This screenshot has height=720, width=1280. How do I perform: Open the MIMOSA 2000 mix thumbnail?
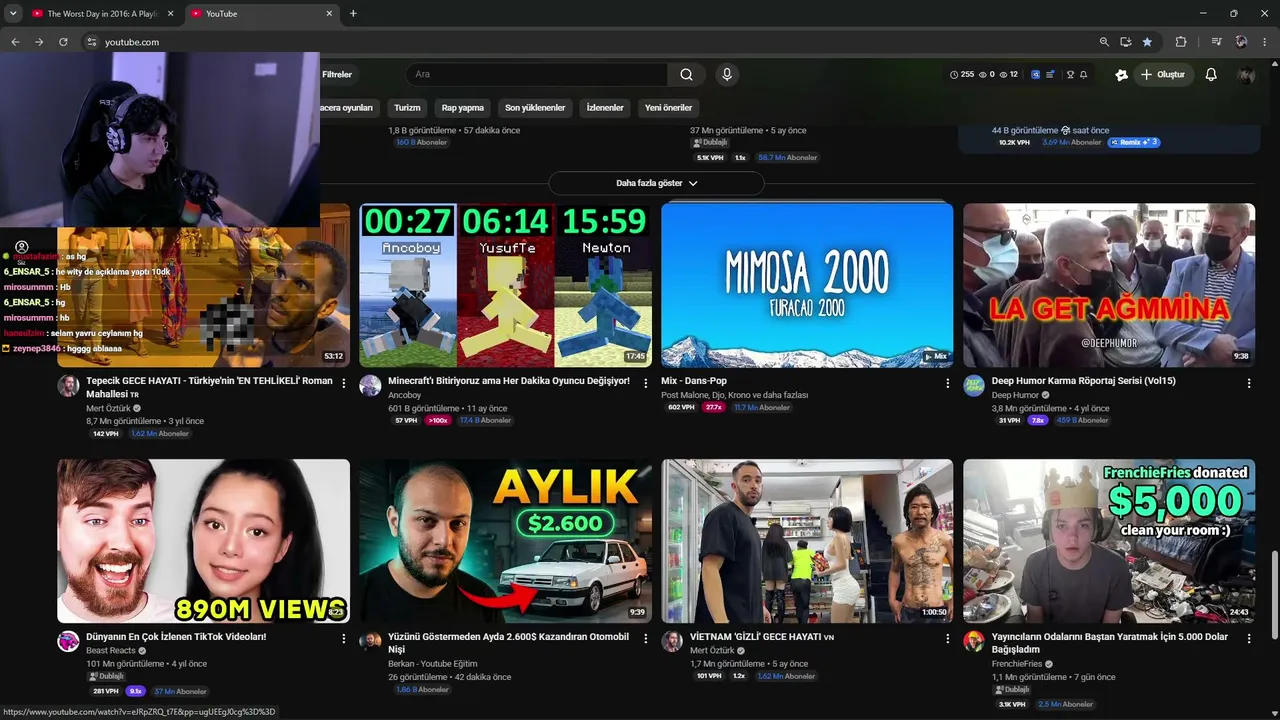(807, 285)
